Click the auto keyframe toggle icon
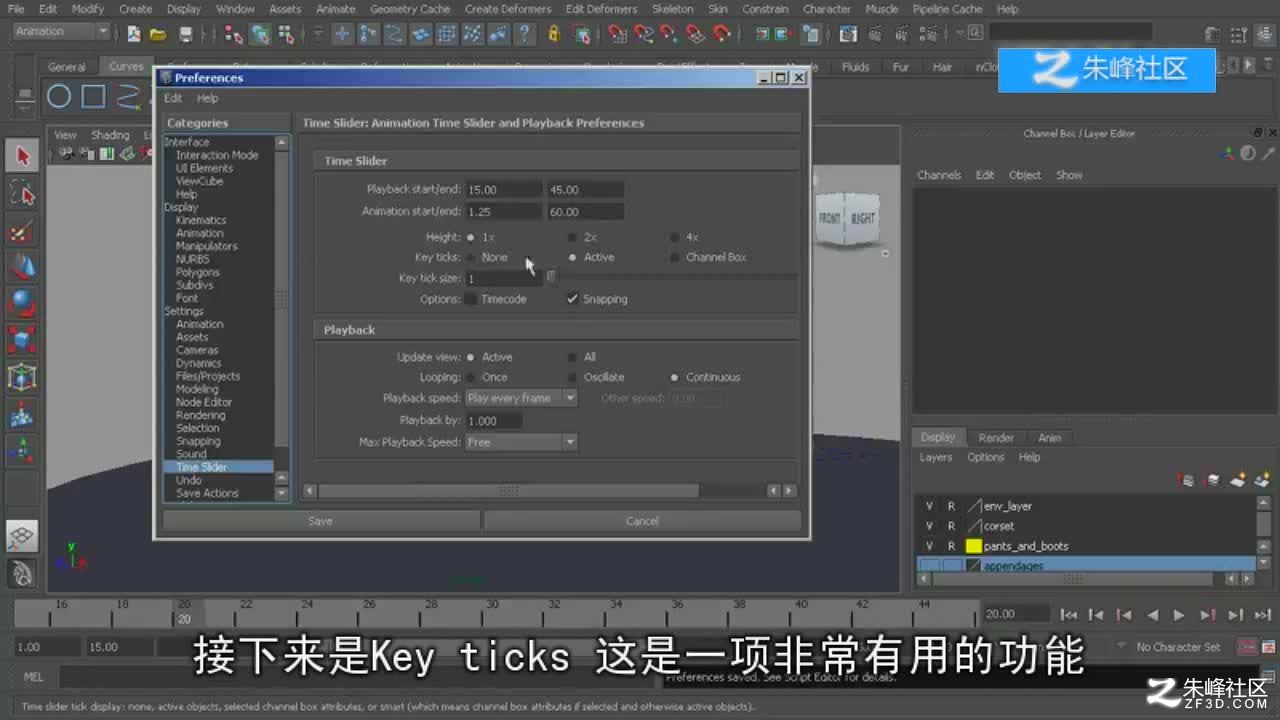Viewport: 1280px width, 720px height. [x=1247, y=647]
